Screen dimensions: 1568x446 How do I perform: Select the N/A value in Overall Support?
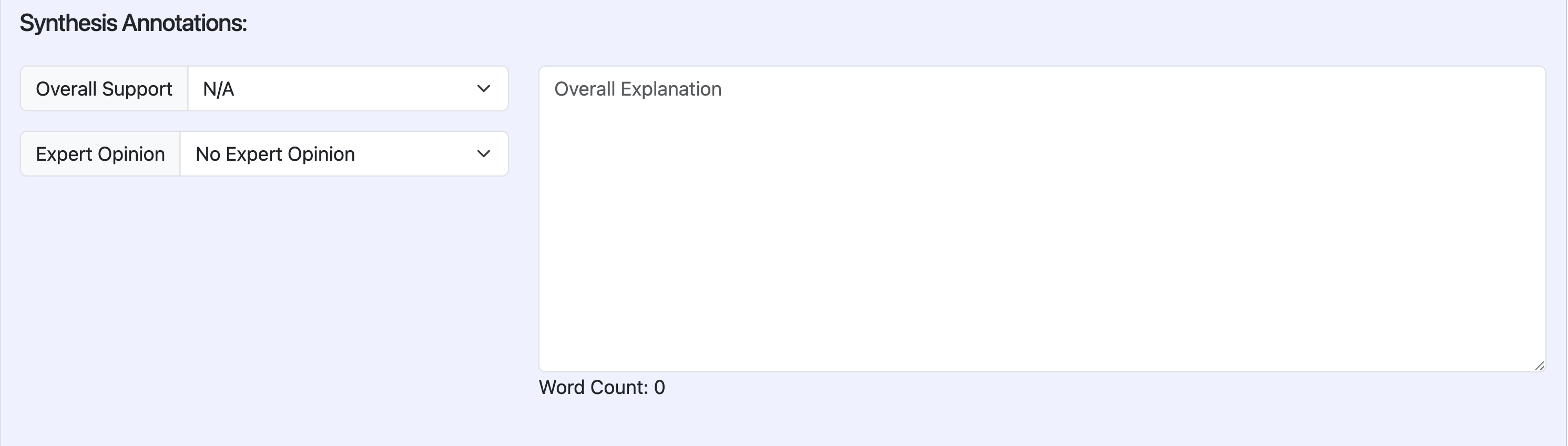[219, 89]
